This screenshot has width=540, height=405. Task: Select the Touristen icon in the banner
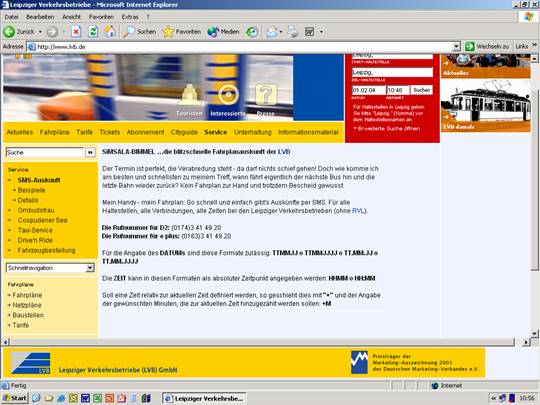189,95
